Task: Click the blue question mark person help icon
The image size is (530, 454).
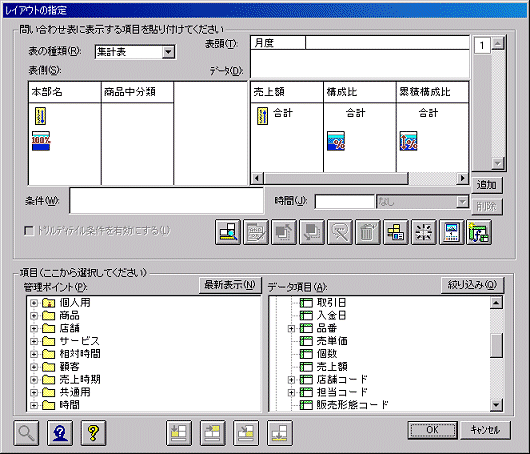Action: click(60, 433)
